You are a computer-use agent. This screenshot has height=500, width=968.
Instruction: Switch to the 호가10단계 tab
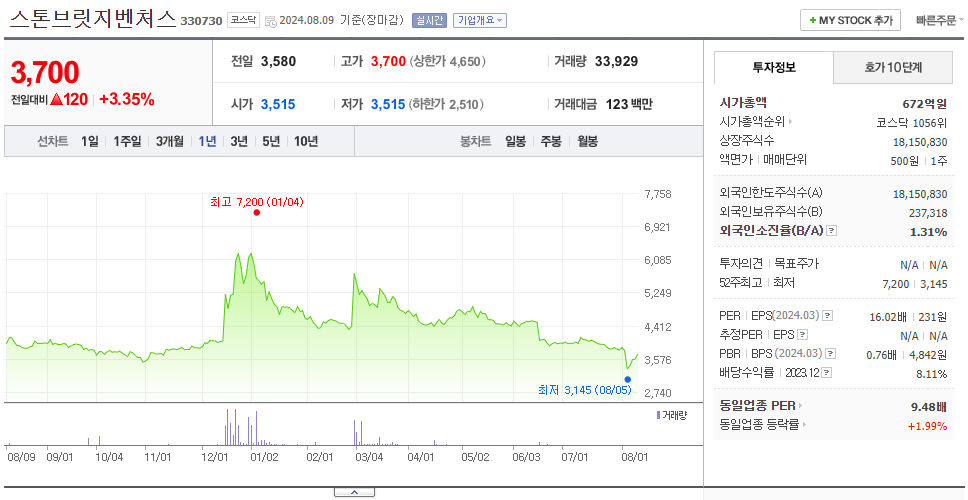click(x=893, y=67)
